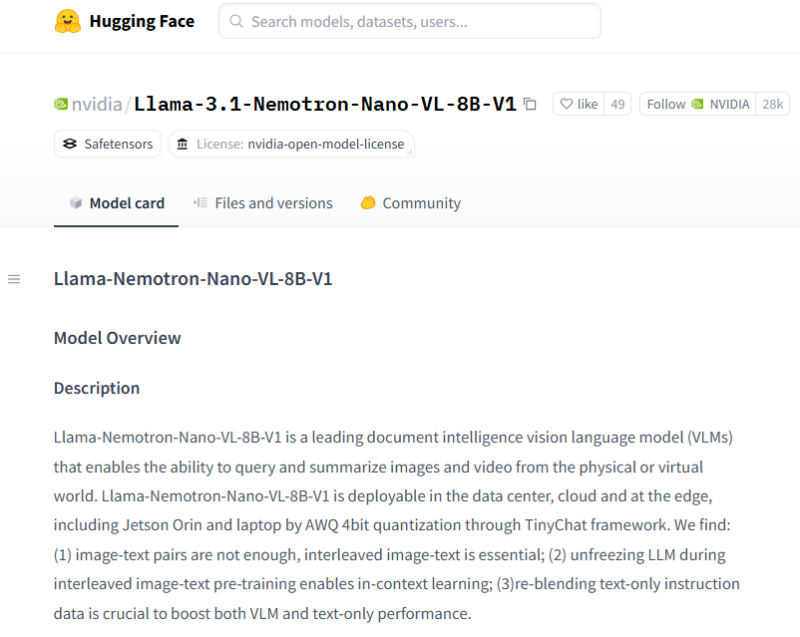Switch to the Model card tab
Image resolution: width=800 pixels, height=637 pixels.
pyautogui.click(x=116, y=203)
